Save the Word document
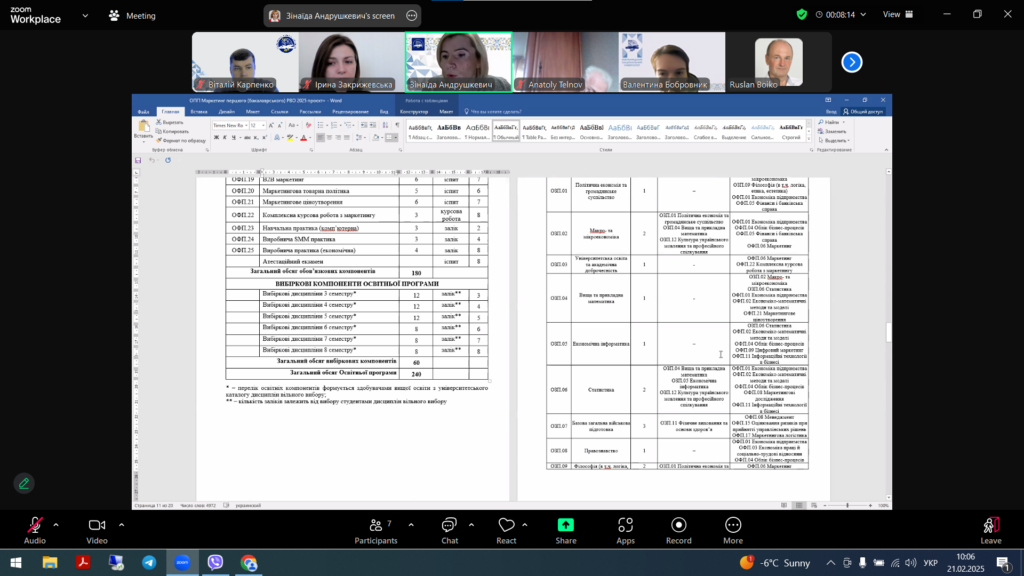The height and width of the screenshot is (576, 1024). 138,160
